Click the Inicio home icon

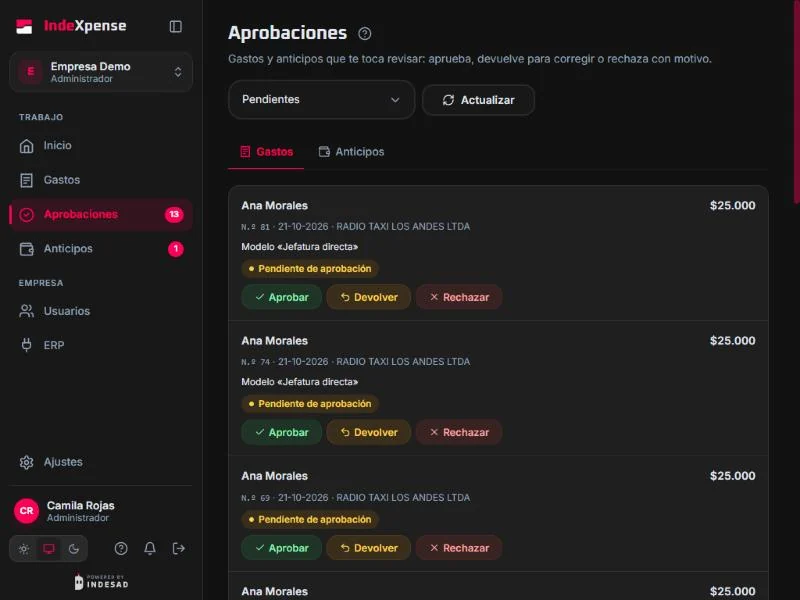(x=27, y=146)
